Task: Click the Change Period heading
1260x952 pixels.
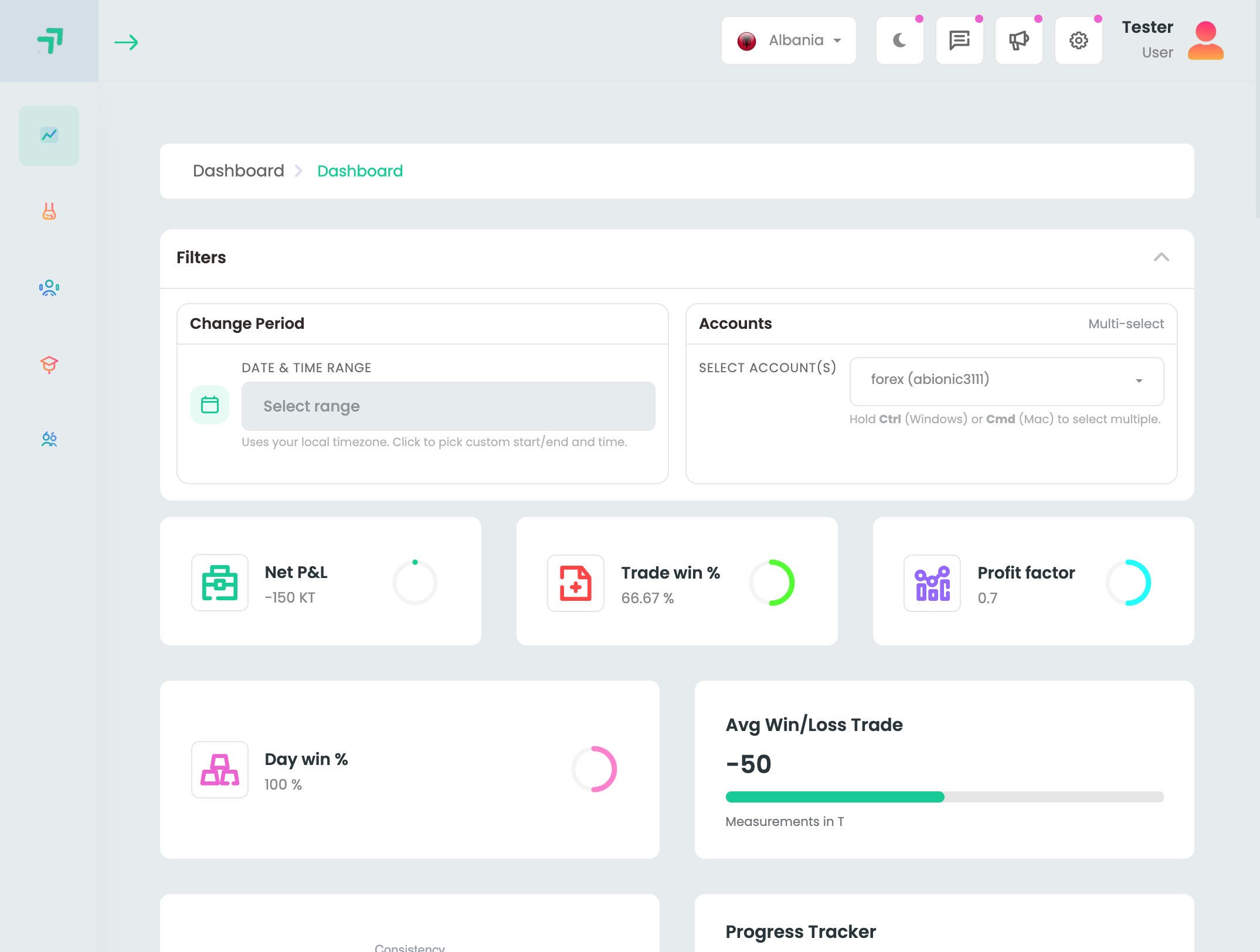Action: pos(247,324)
